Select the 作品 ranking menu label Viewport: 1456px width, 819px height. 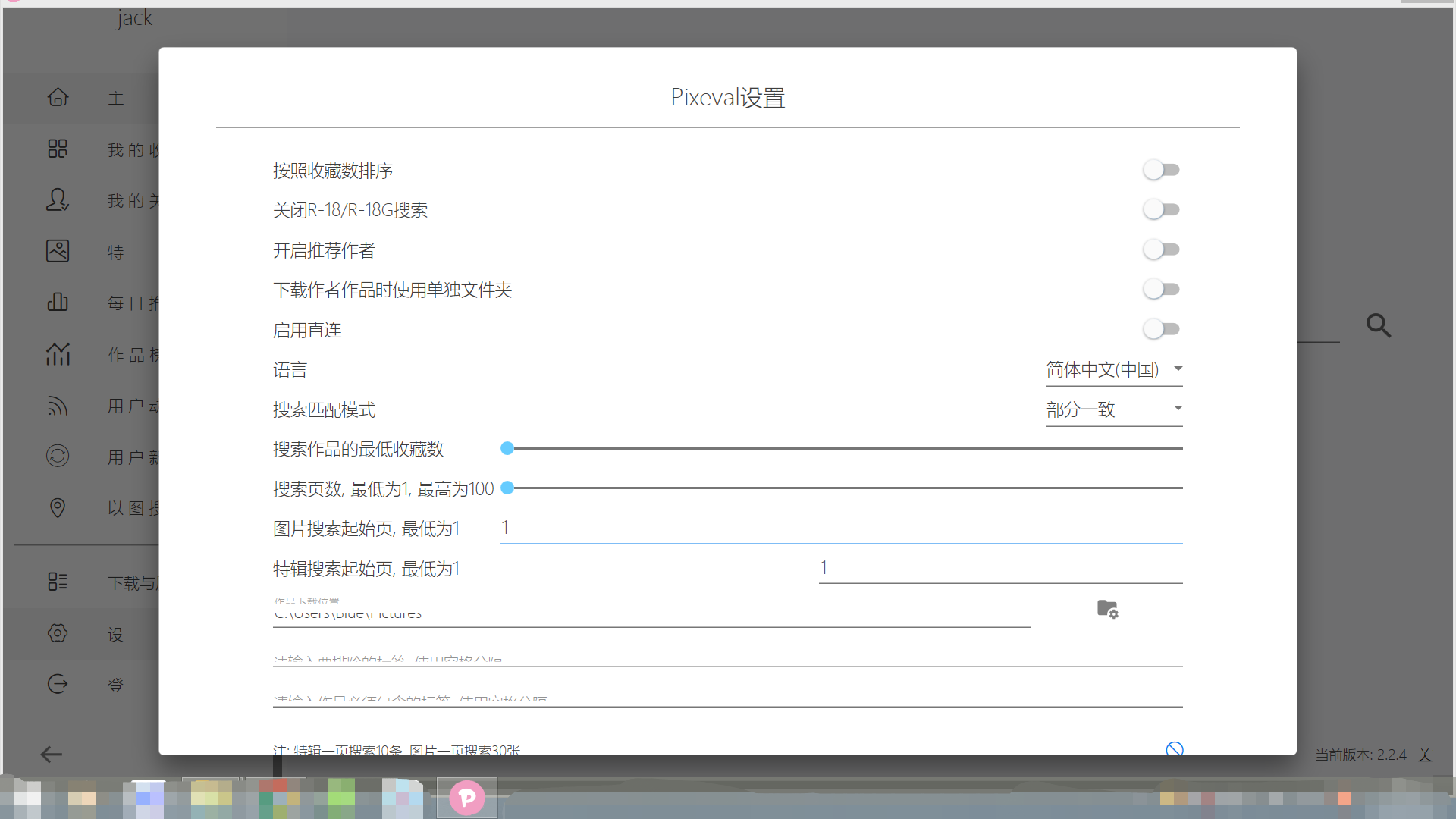pyautogui.click(x=133, y=354)
